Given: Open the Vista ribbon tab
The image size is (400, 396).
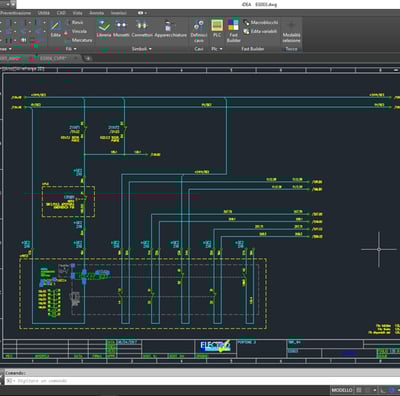Looking at the screenshot, I should point(77,13).
